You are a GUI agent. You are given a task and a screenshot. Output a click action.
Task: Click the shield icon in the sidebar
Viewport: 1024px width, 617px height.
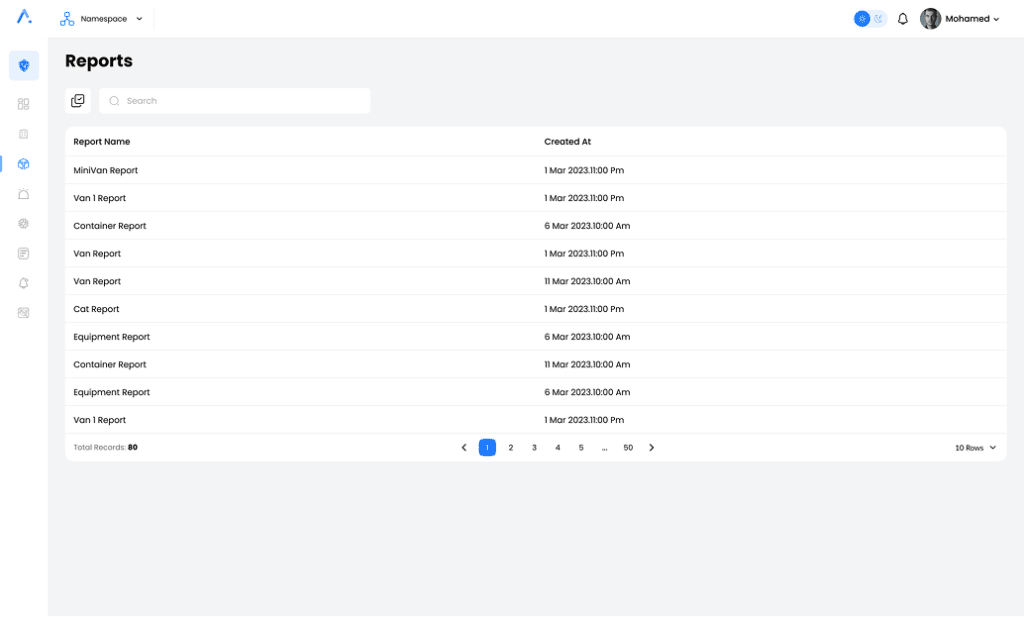click(24, 66)
